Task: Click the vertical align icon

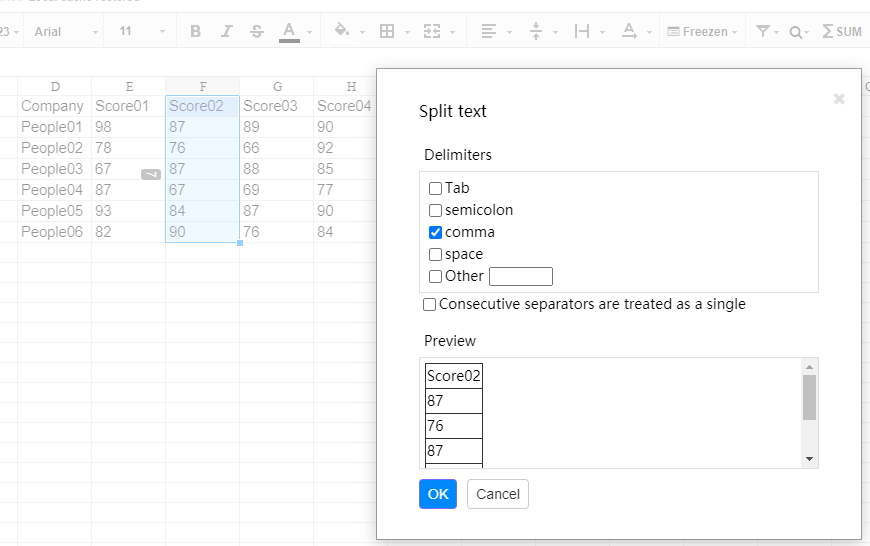Action: (x=535, y=32)
